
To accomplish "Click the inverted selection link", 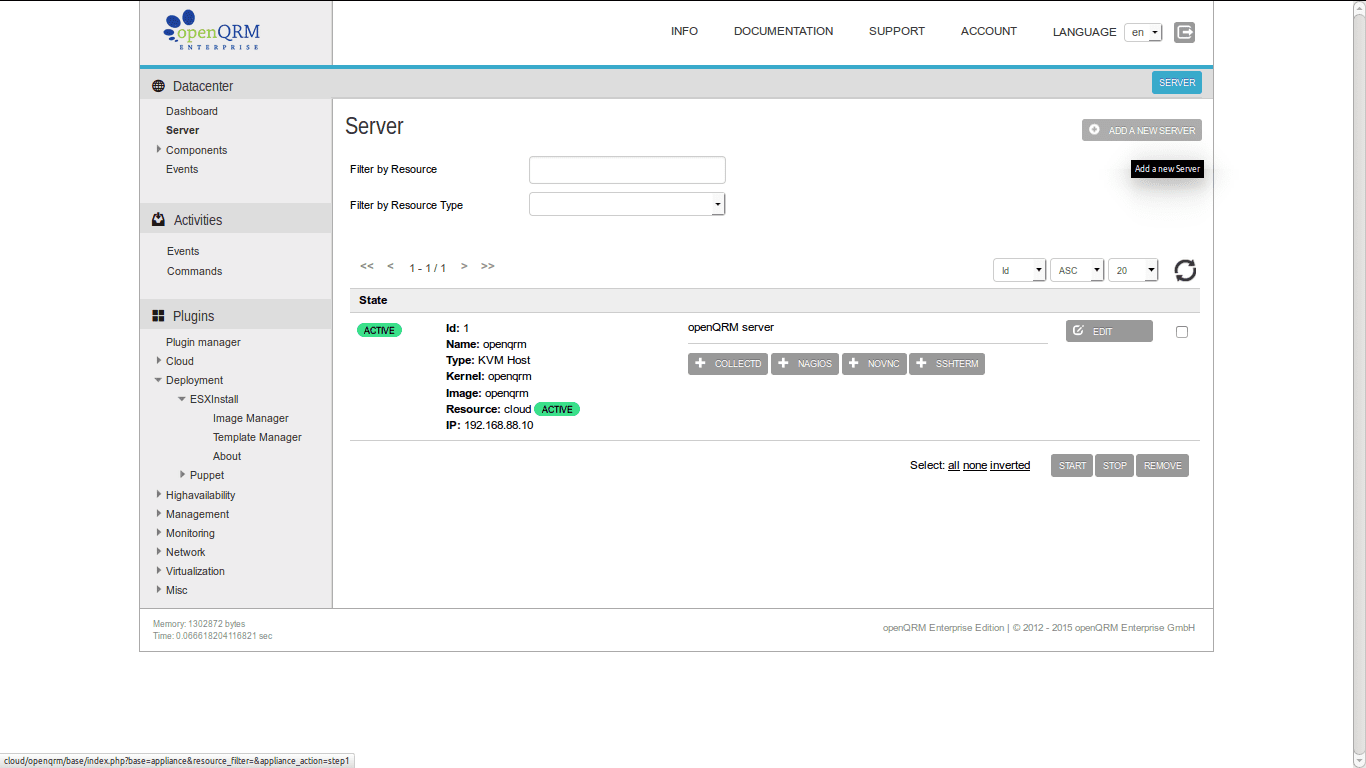I will click(1010, 465).
